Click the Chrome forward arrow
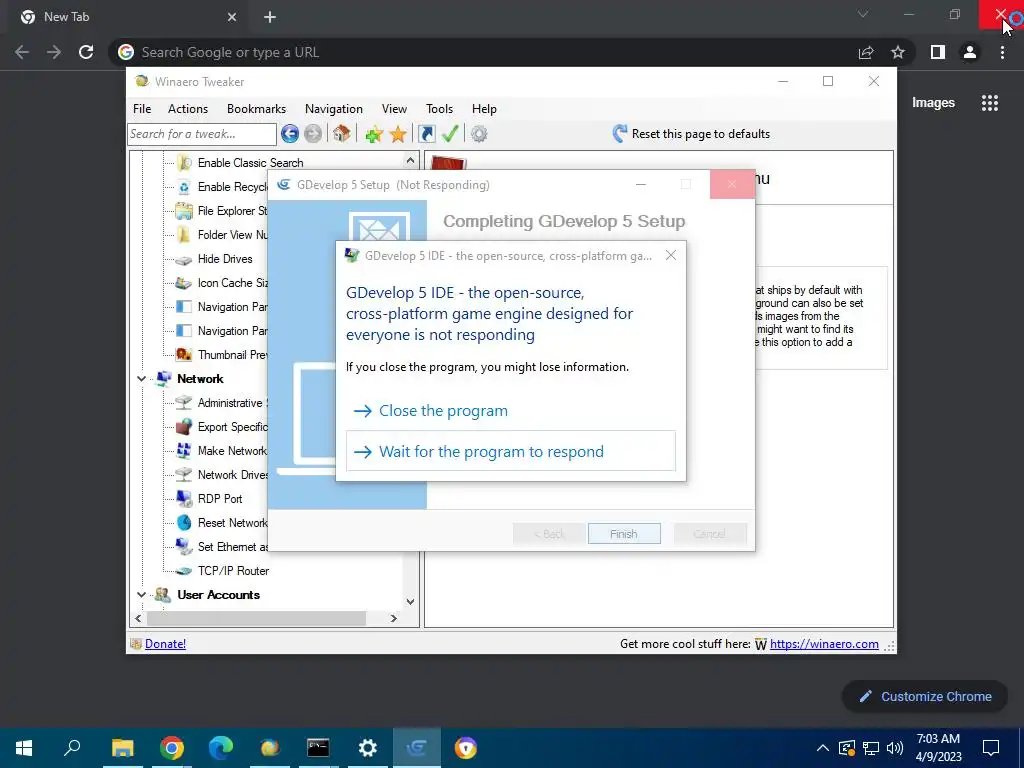 (x=54, y=52)
